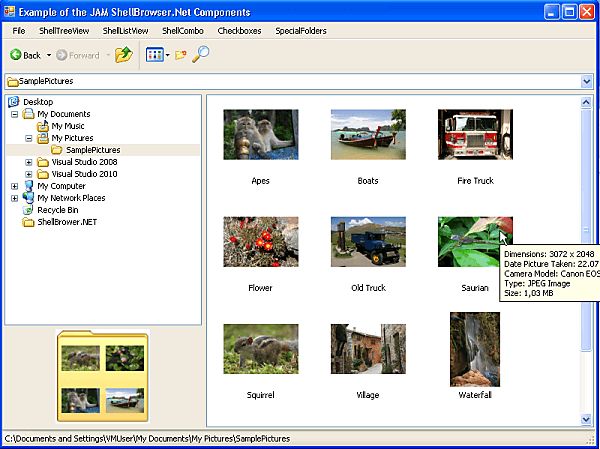Click the Back navigation arrow icon
The width and height of the screenshot is (600, 449).
tap(14, 55)
